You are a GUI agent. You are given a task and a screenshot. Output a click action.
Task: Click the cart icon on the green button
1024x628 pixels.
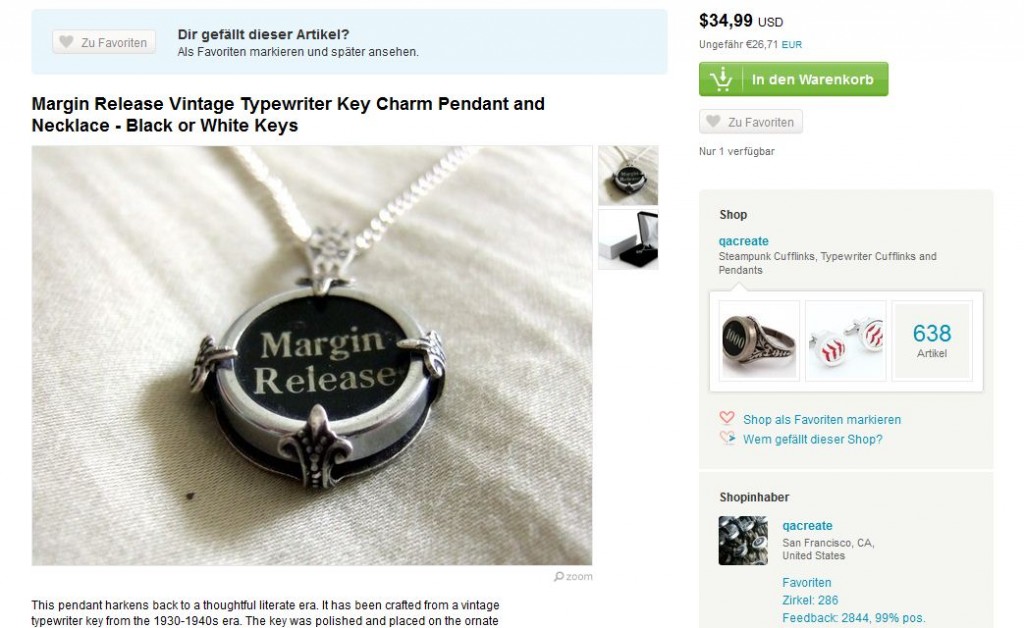[x=721, y=79]
